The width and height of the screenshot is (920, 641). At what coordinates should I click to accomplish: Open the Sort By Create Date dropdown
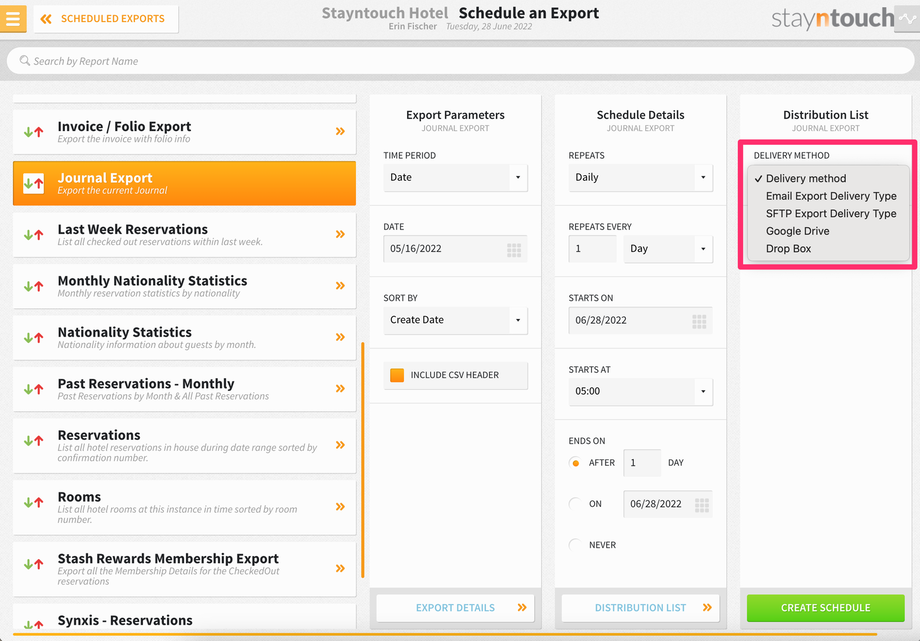coord(455,320)
